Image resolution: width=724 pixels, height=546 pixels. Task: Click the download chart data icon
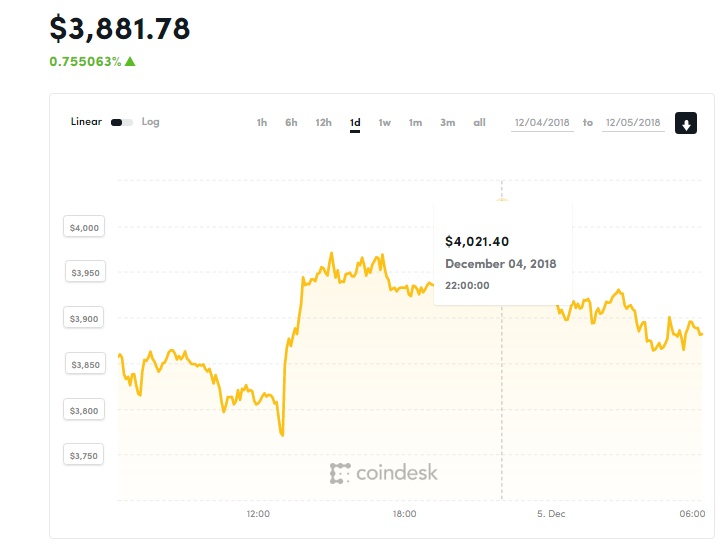pyautogui.click(x=686, y=123)
